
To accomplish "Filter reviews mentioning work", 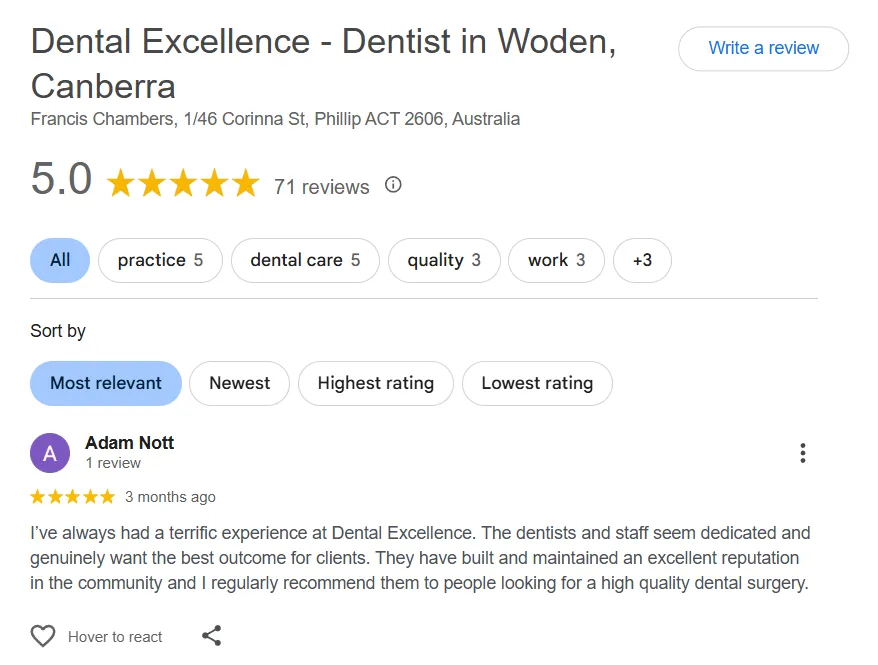I will [556, 260].
